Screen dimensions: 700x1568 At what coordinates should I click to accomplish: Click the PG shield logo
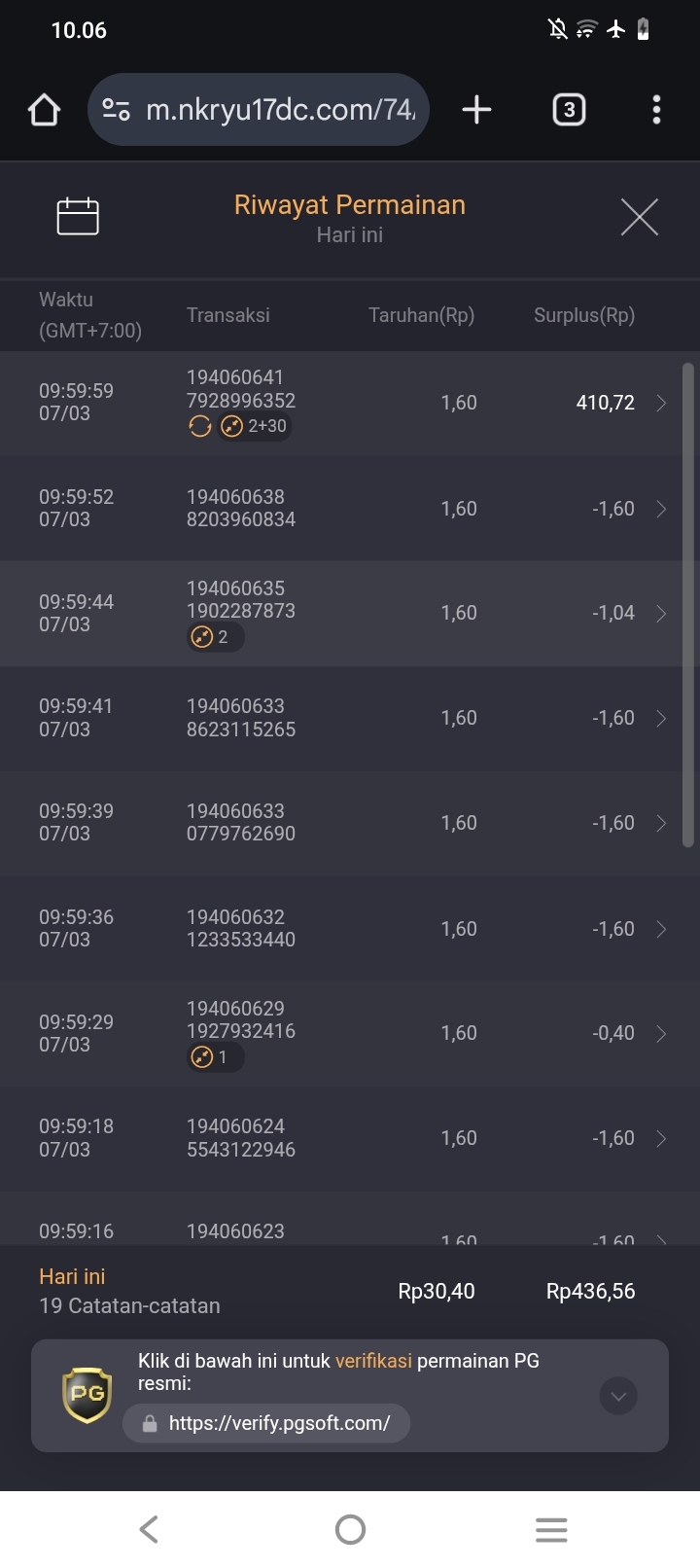point(87,1395)
